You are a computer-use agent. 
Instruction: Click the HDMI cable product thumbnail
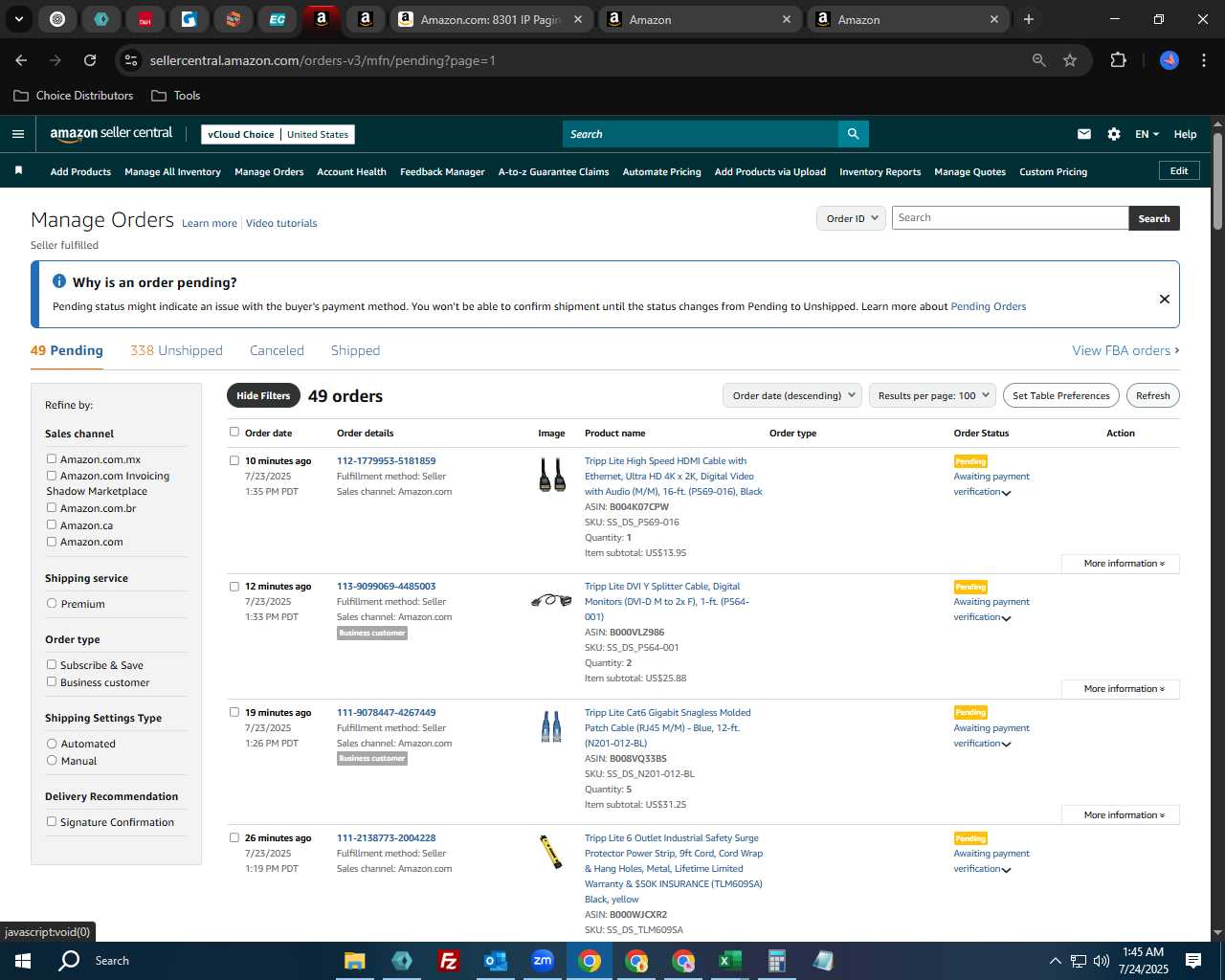pos(552,475)
